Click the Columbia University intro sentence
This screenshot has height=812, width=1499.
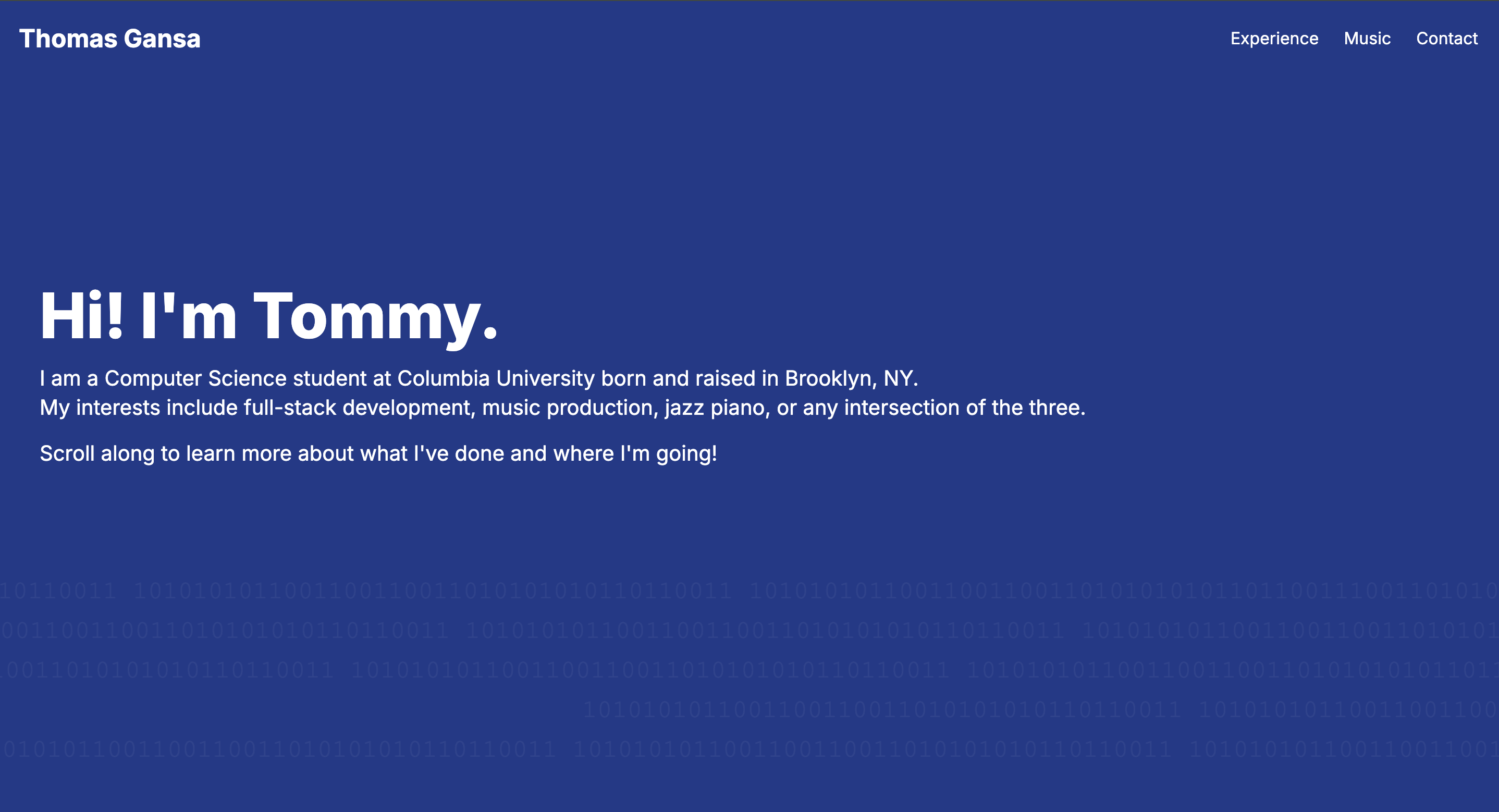pos(479,377)
